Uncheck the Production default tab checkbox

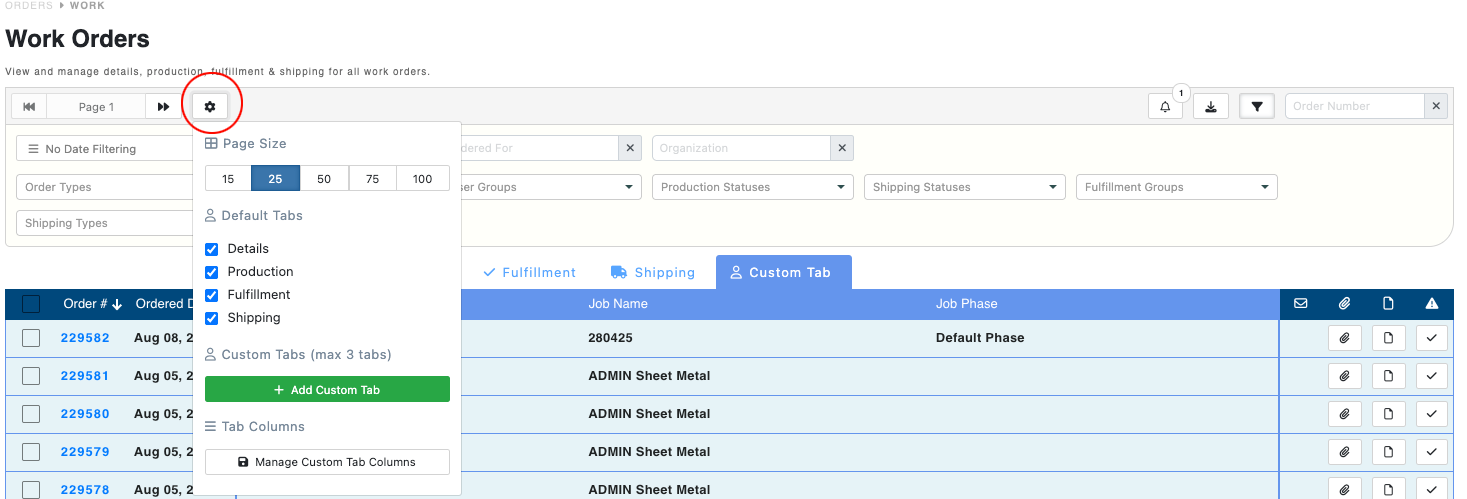[211, 272]
